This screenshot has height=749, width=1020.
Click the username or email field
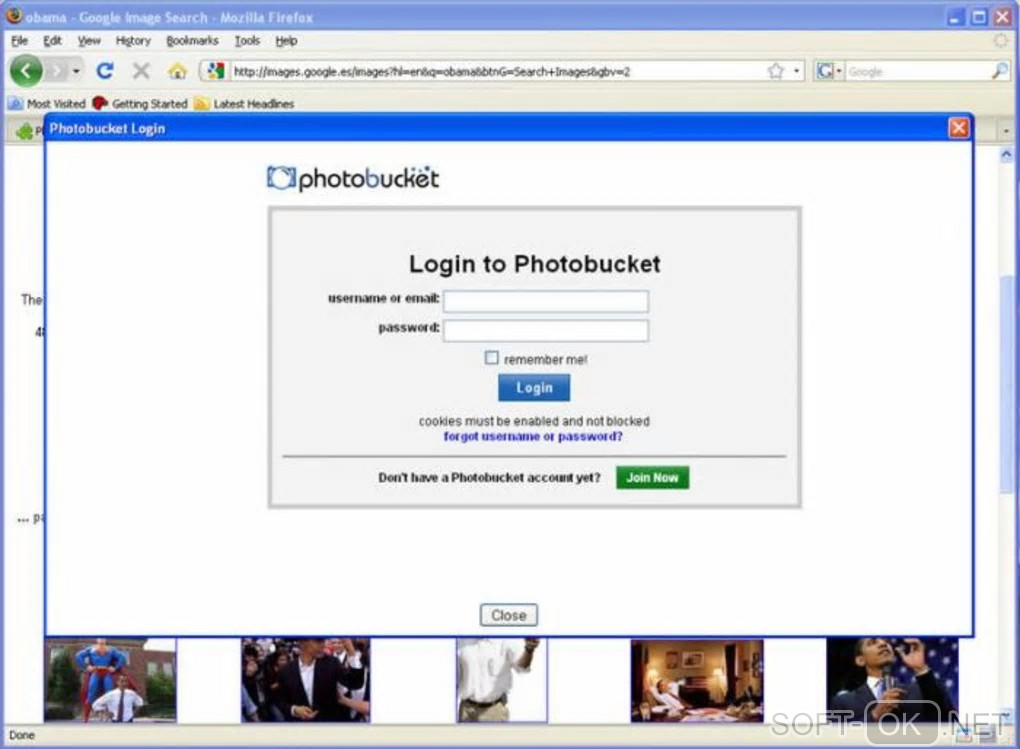(x=546, y=301)
